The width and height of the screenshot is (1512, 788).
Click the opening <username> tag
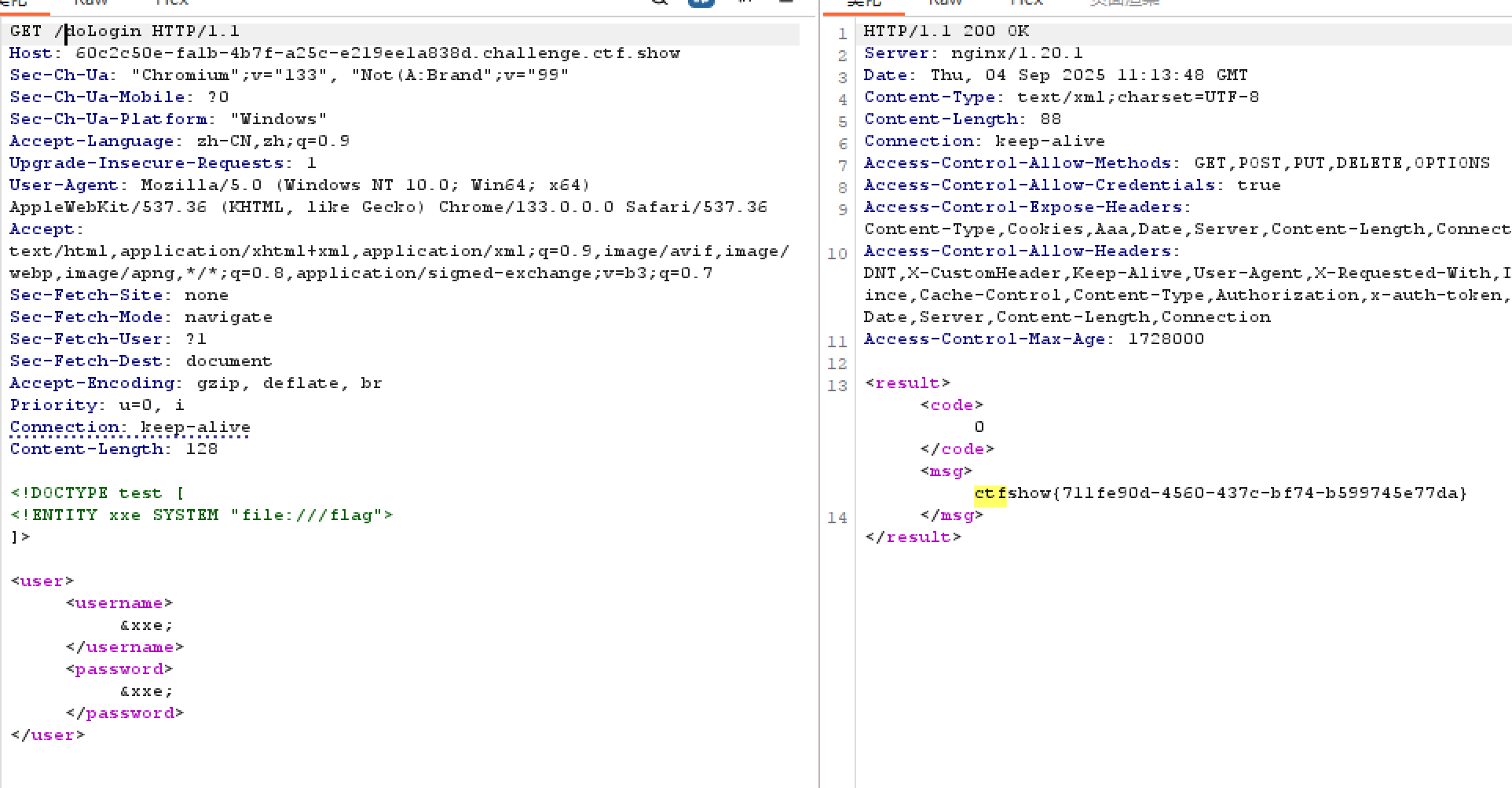click(x=119, y=603)
